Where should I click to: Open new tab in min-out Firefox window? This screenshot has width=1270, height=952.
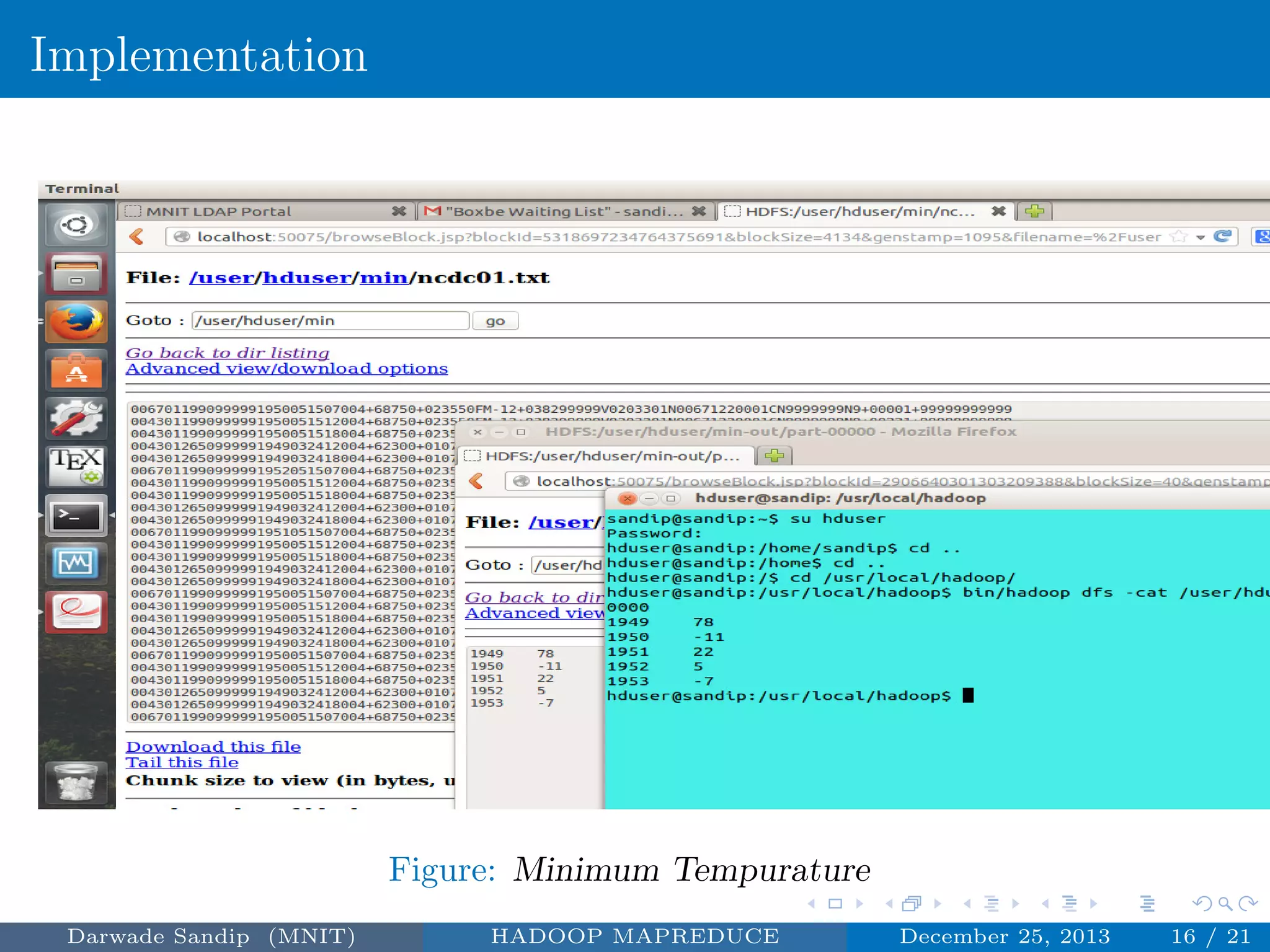click(775, 456)
